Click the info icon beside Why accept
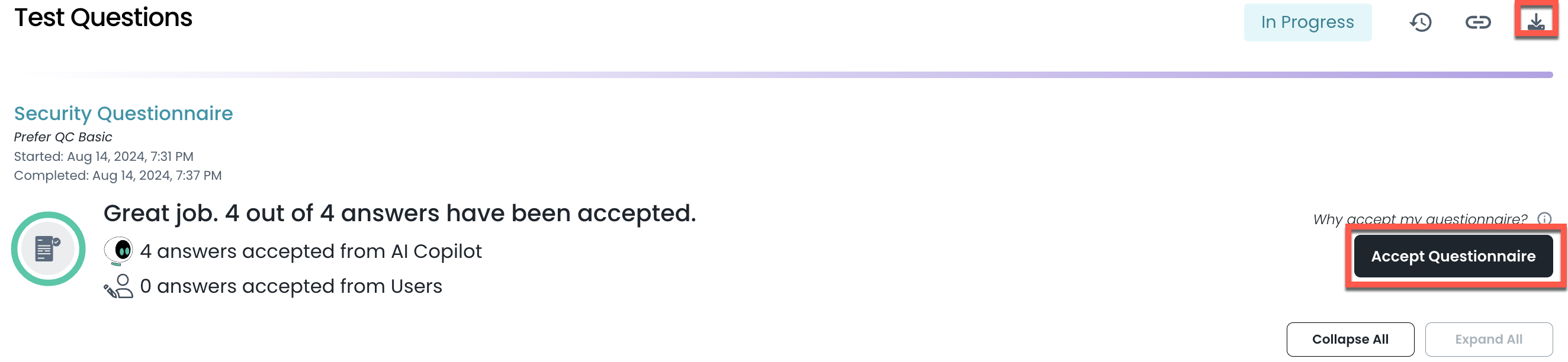This screenshot has width=1568, height=362. tap(1544, 218)
